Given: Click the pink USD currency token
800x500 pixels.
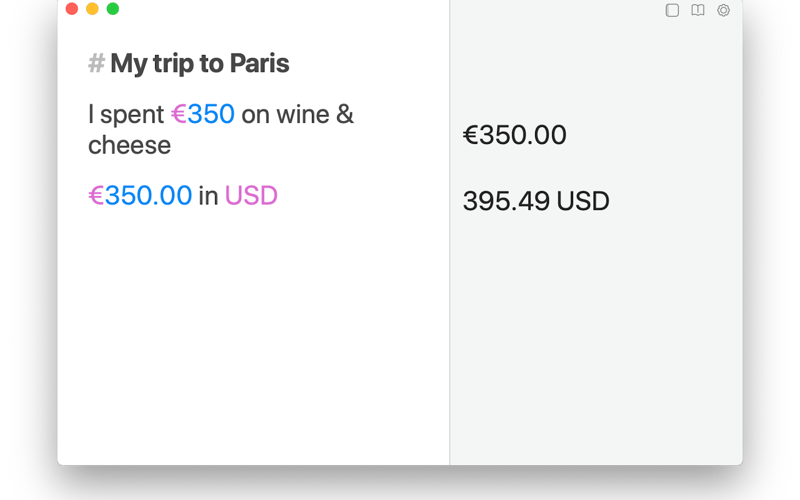Looking at the screenshot, I should click(251, 196).
